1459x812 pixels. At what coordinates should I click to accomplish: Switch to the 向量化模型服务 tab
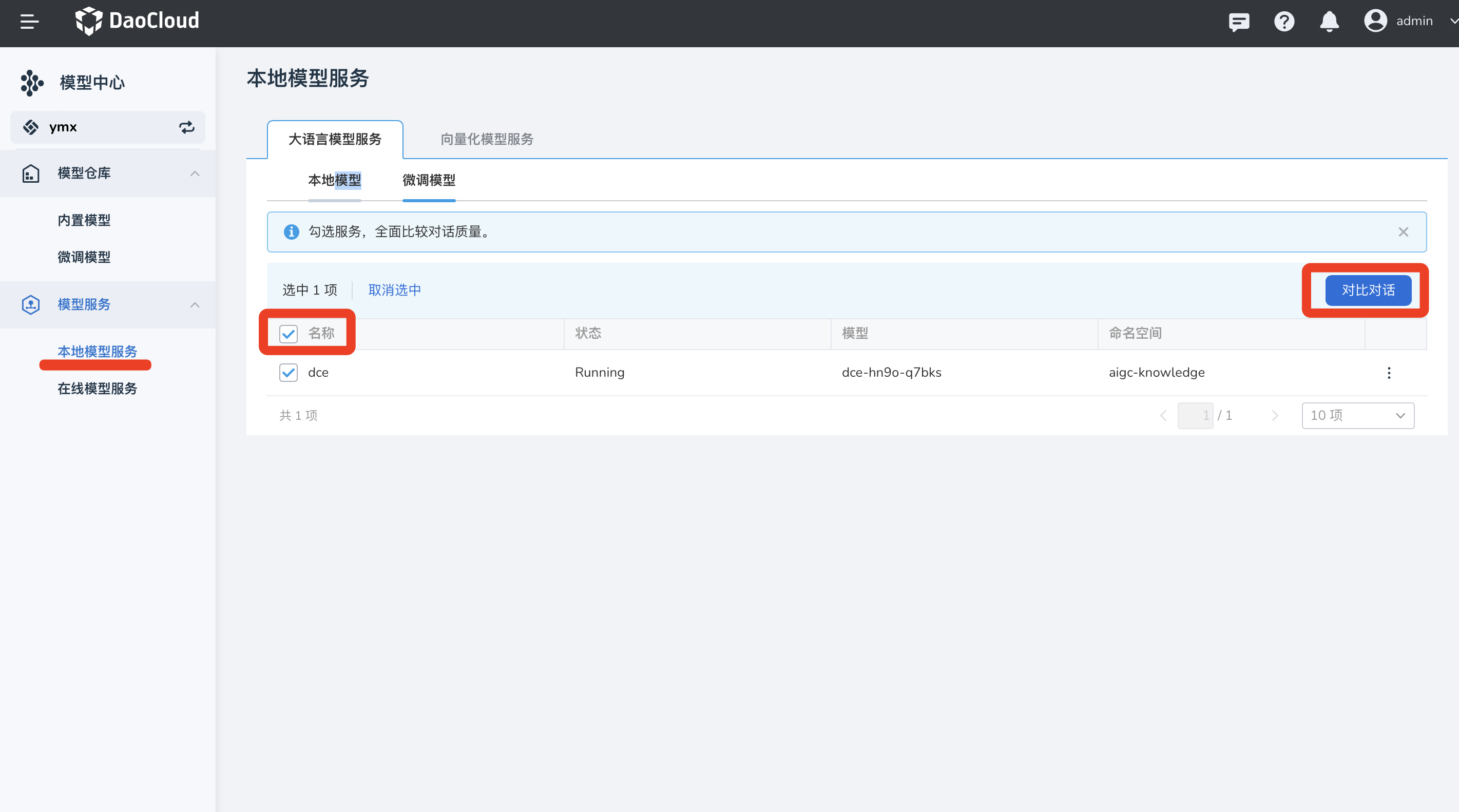pos(487,139)
